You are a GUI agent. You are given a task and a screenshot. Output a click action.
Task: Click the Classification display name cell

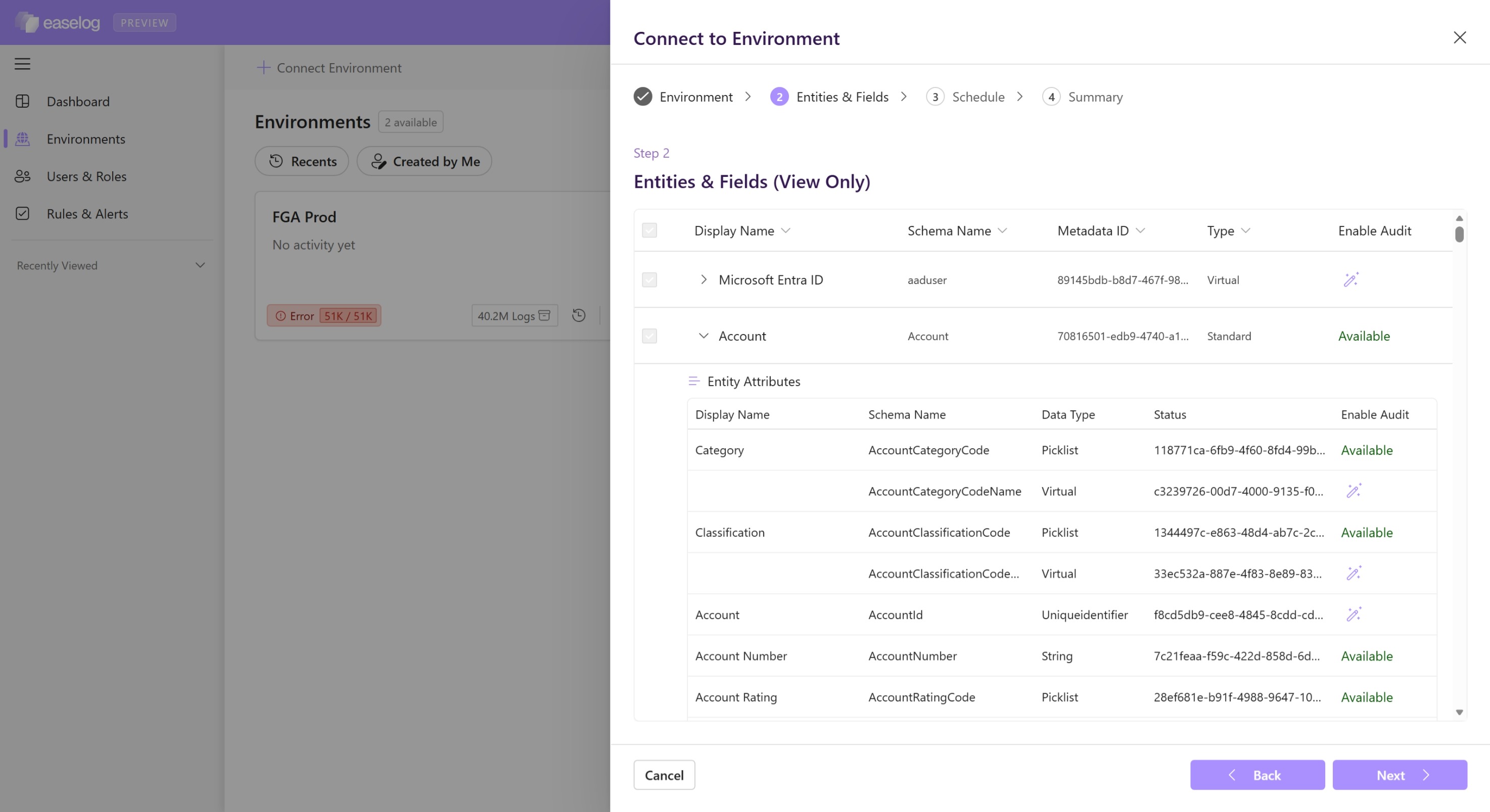(x=729, y=532)
